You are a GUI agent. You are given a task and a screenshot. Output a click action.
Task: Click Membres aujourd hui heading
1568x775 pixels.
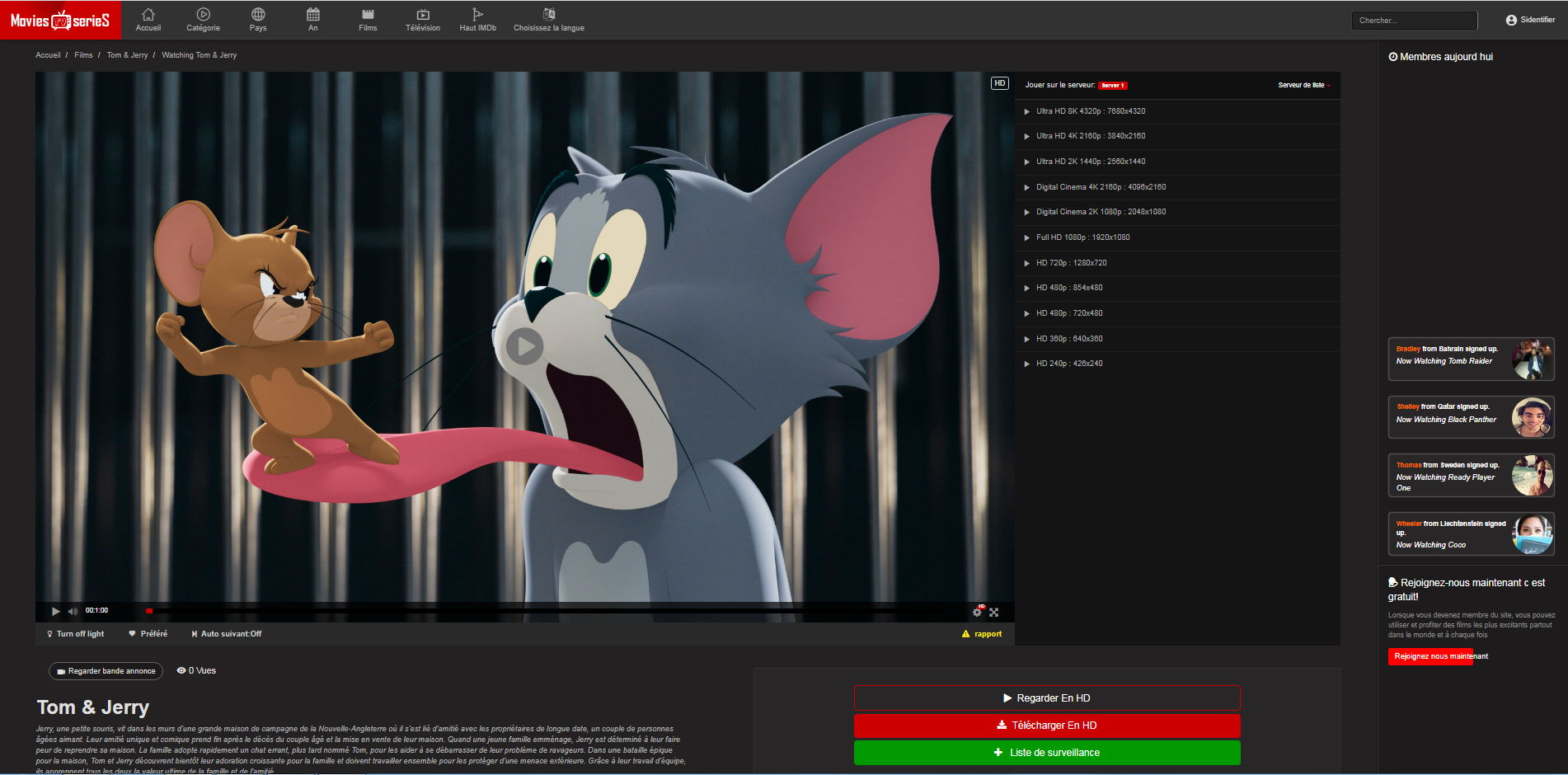coord(1440,57)
